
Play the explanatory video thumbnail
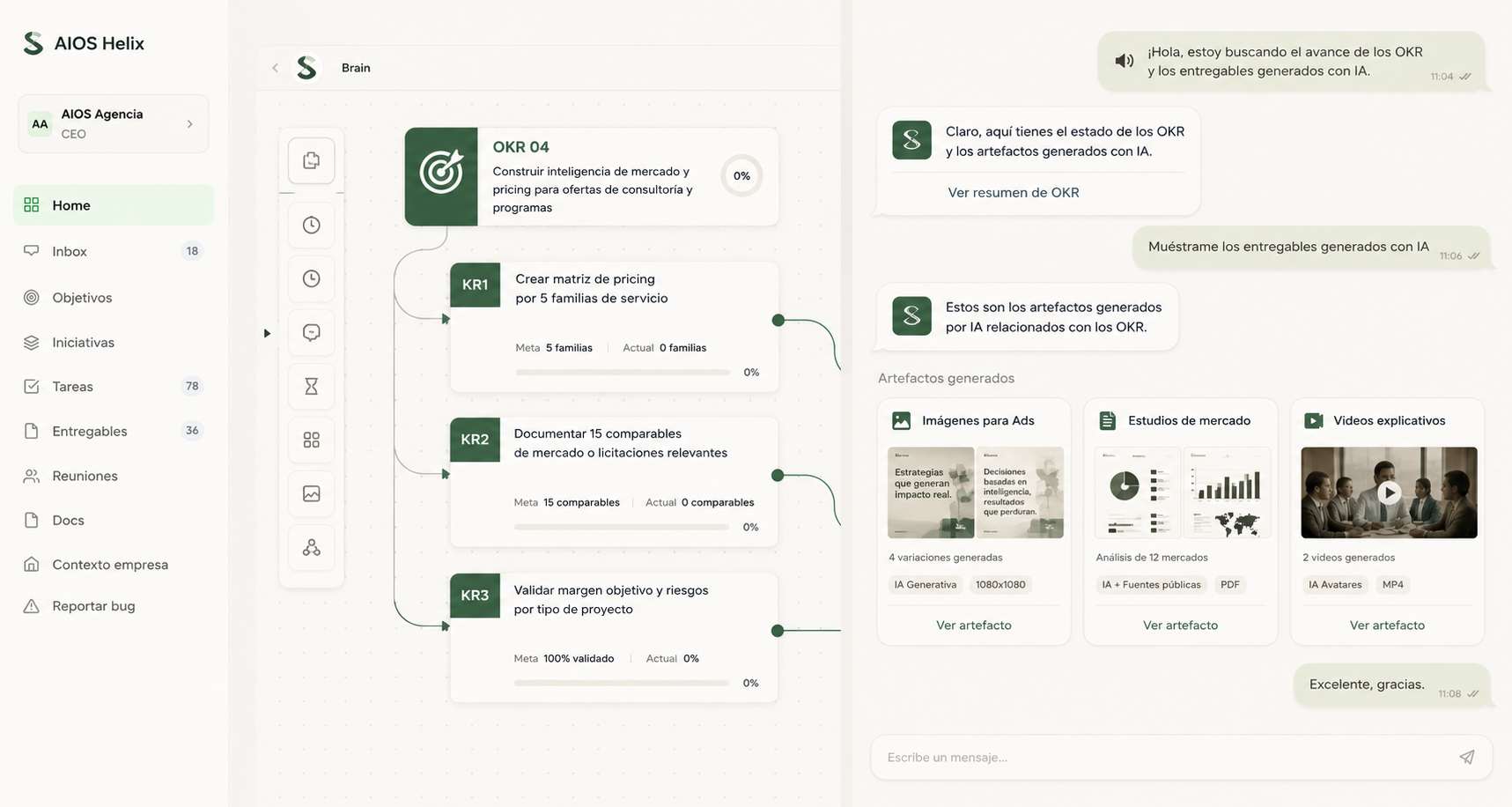pyautogui.click(x=1389, y=492)
